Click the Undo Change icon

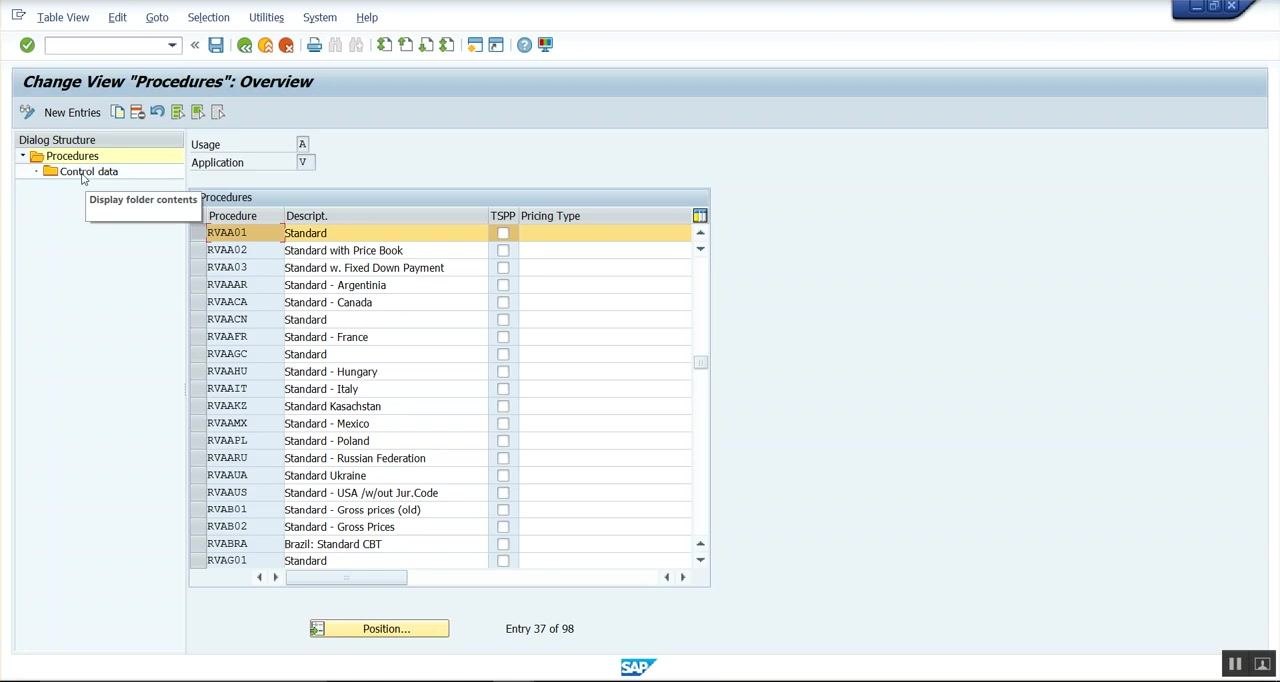coord(158,112)
